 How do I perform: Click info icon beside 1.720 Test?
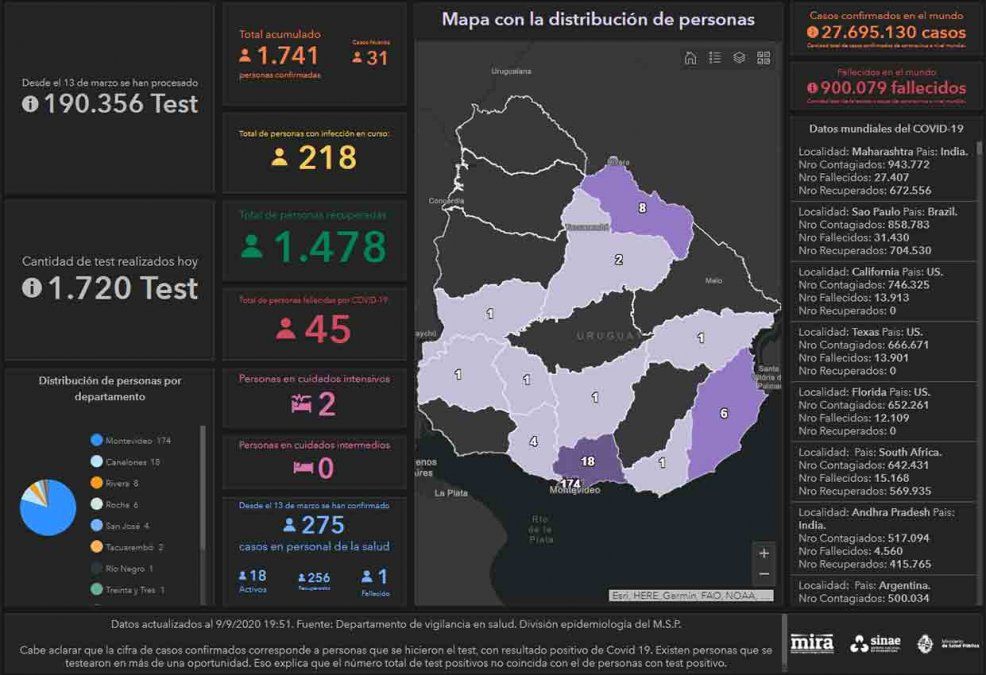[30, 289]
